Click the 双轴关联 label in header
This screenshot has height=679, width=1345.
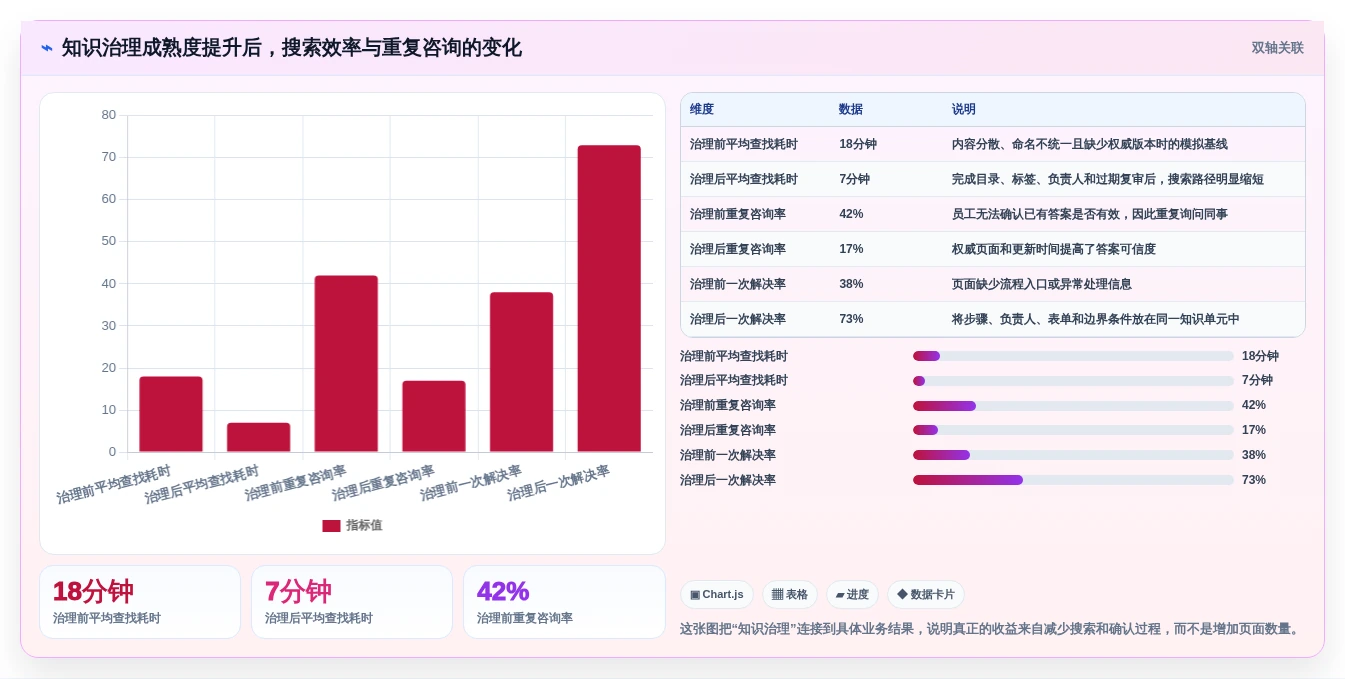point(1277,48)
